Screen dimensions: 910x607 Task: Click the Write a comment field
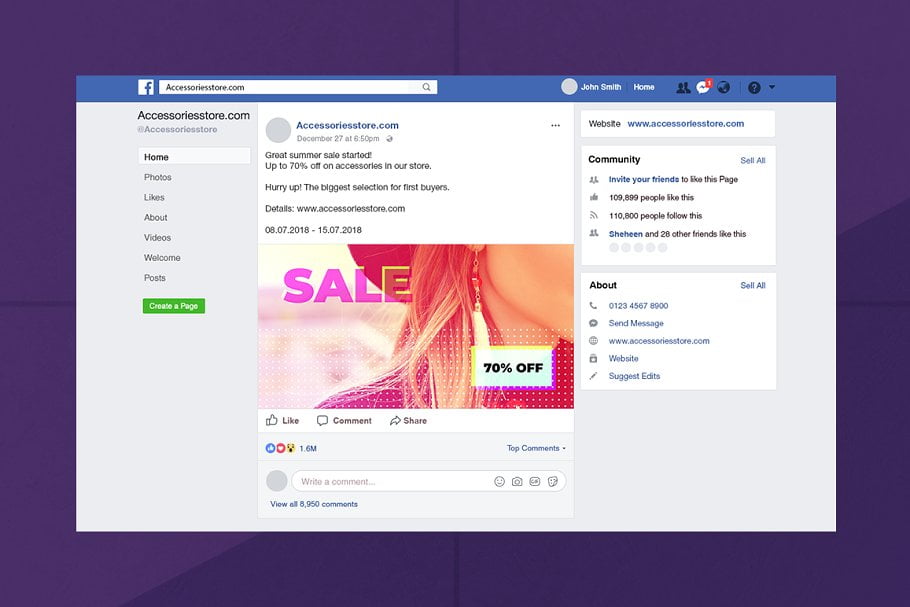point(390,482)
